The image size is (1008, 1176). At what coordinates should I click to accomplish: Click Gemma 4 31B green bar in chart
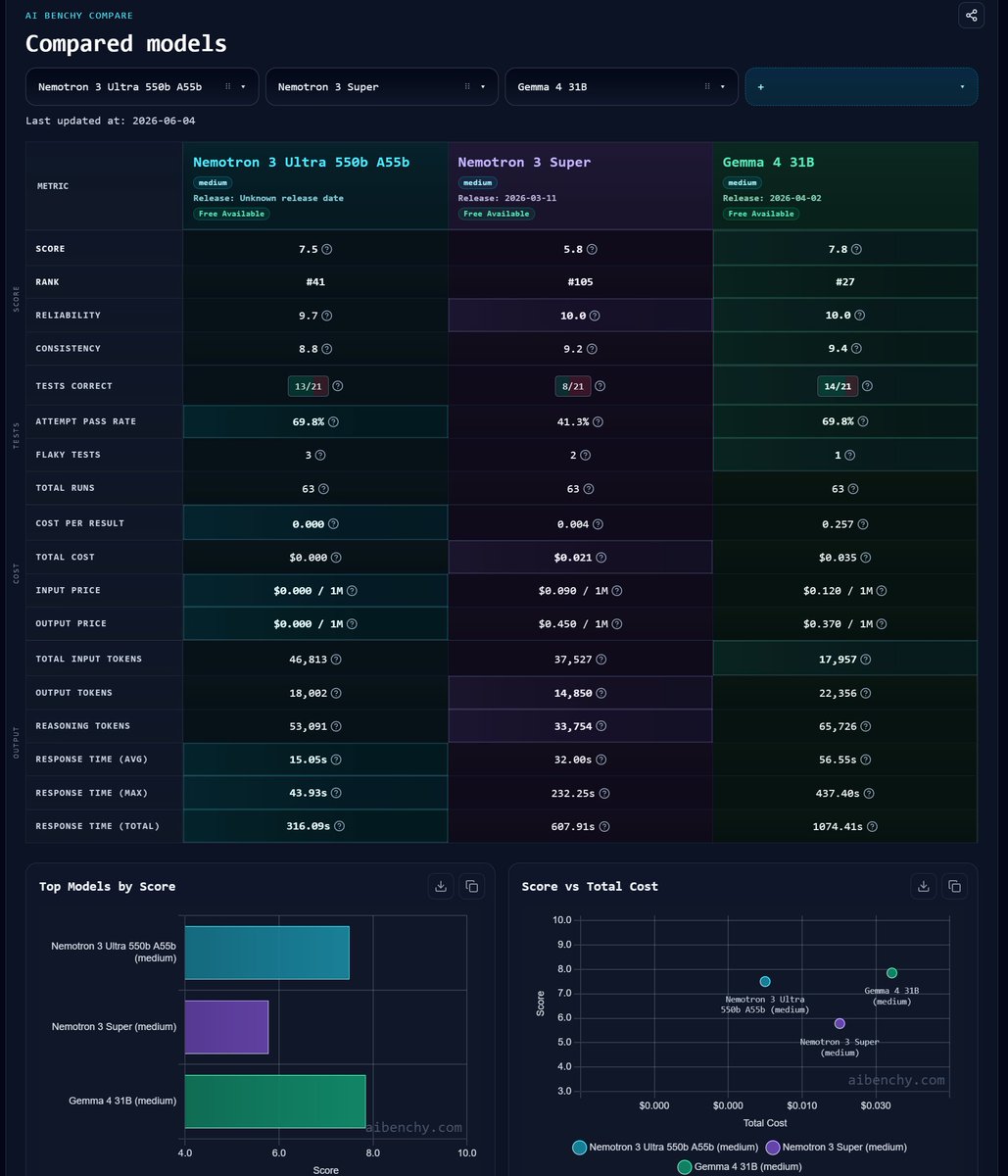click(x=275, y=1101)
